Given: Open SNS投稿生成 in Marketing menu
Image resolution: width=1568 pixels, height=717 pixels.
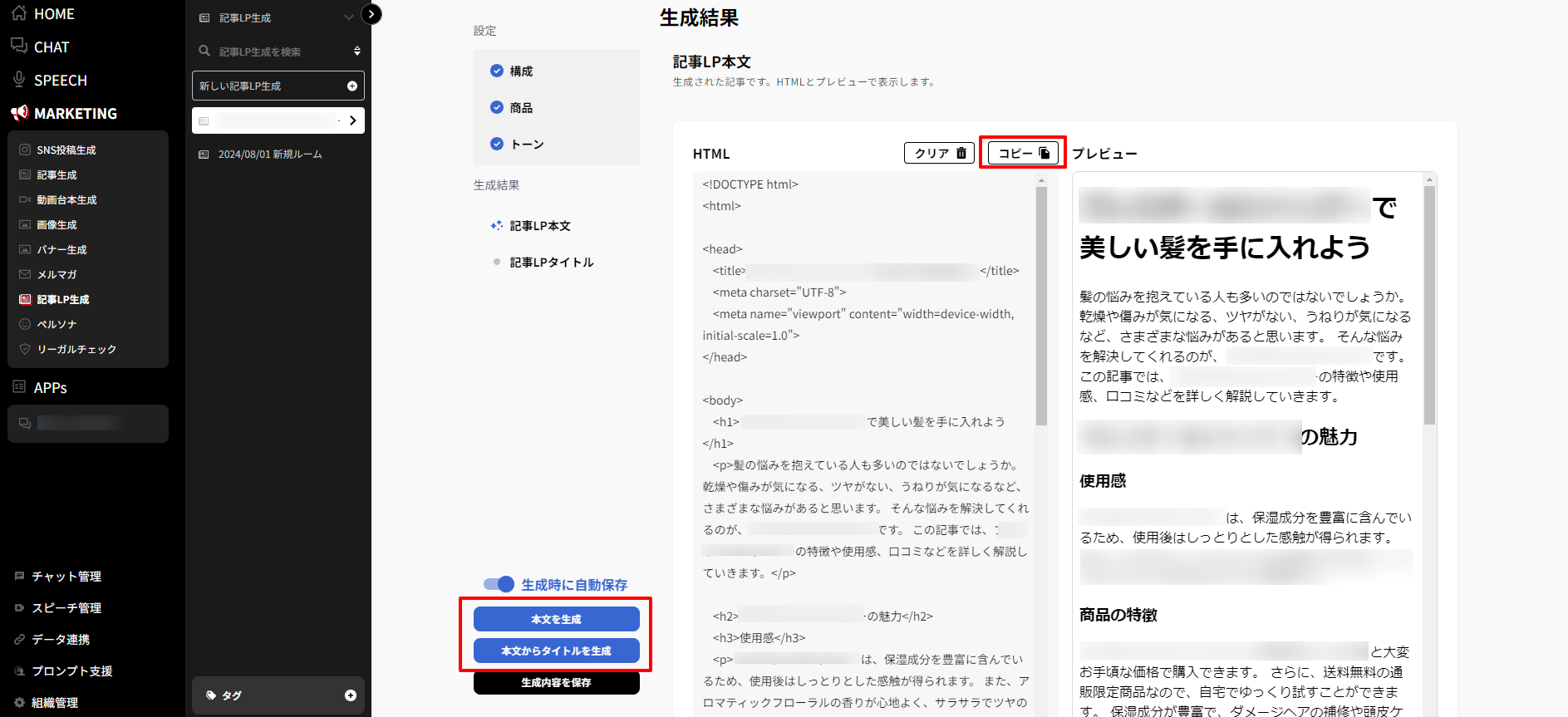Looking at the screenshot, I should click(x=66, y=150).
